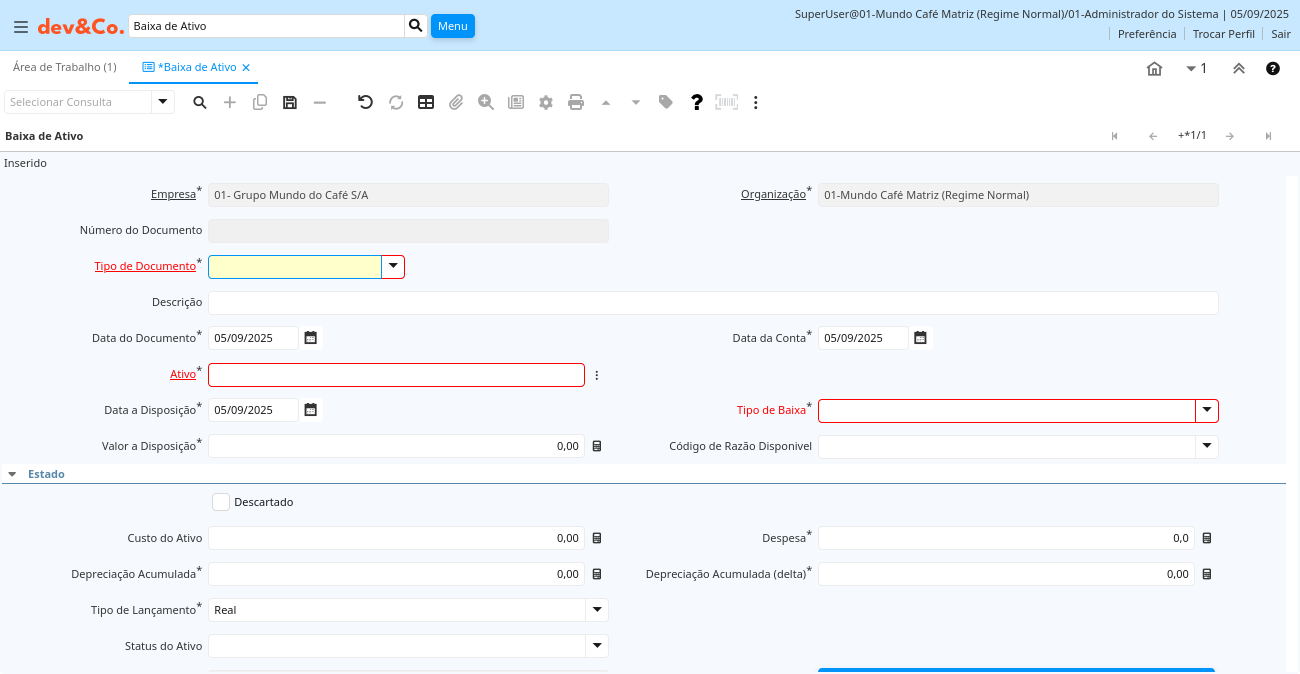This screenshot has height=674, width=1300.
Task: Click the hamburger menu icon
Action: 20,26
